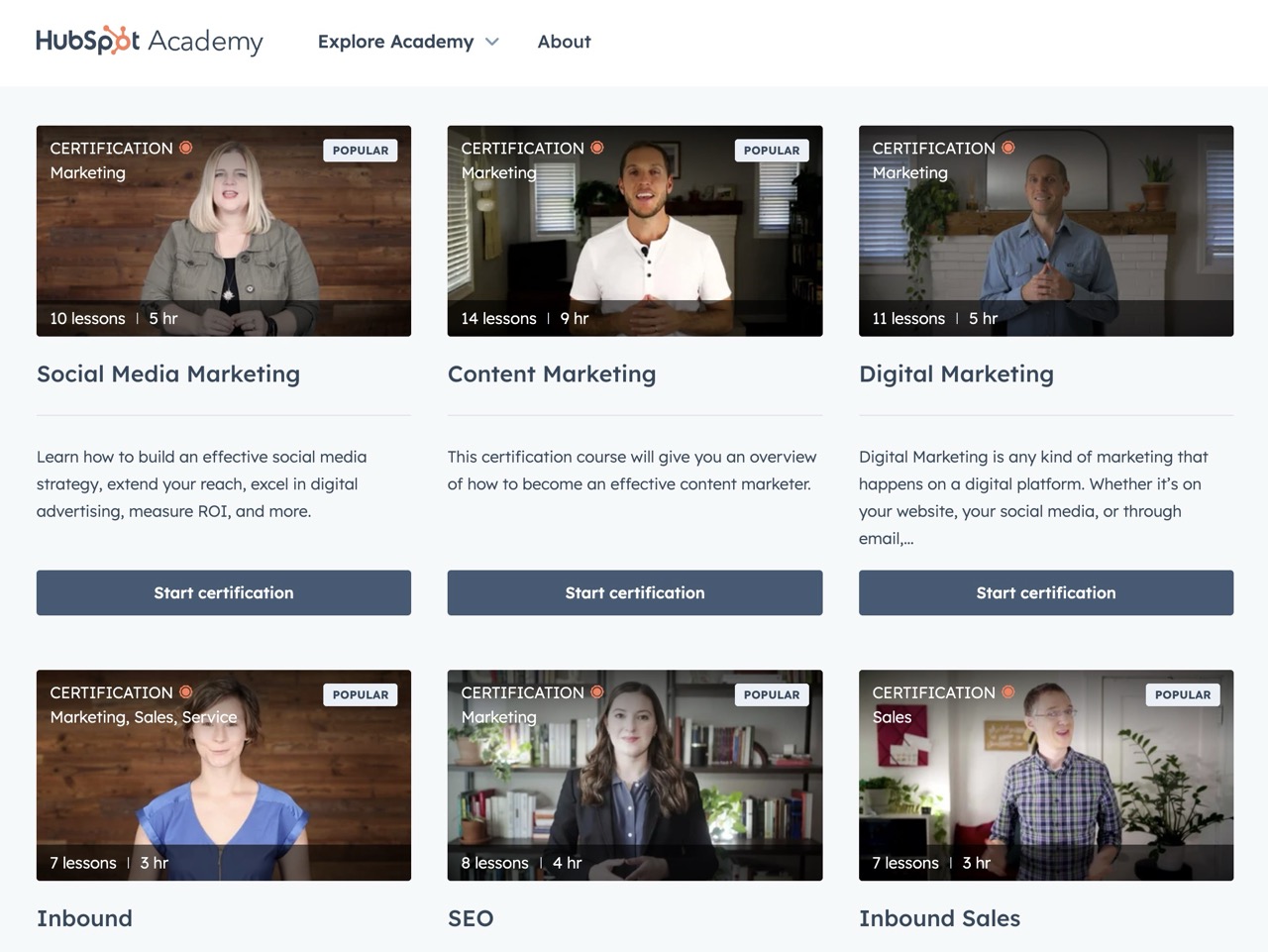Start the Digital Marketing certification

point(1046,592)
